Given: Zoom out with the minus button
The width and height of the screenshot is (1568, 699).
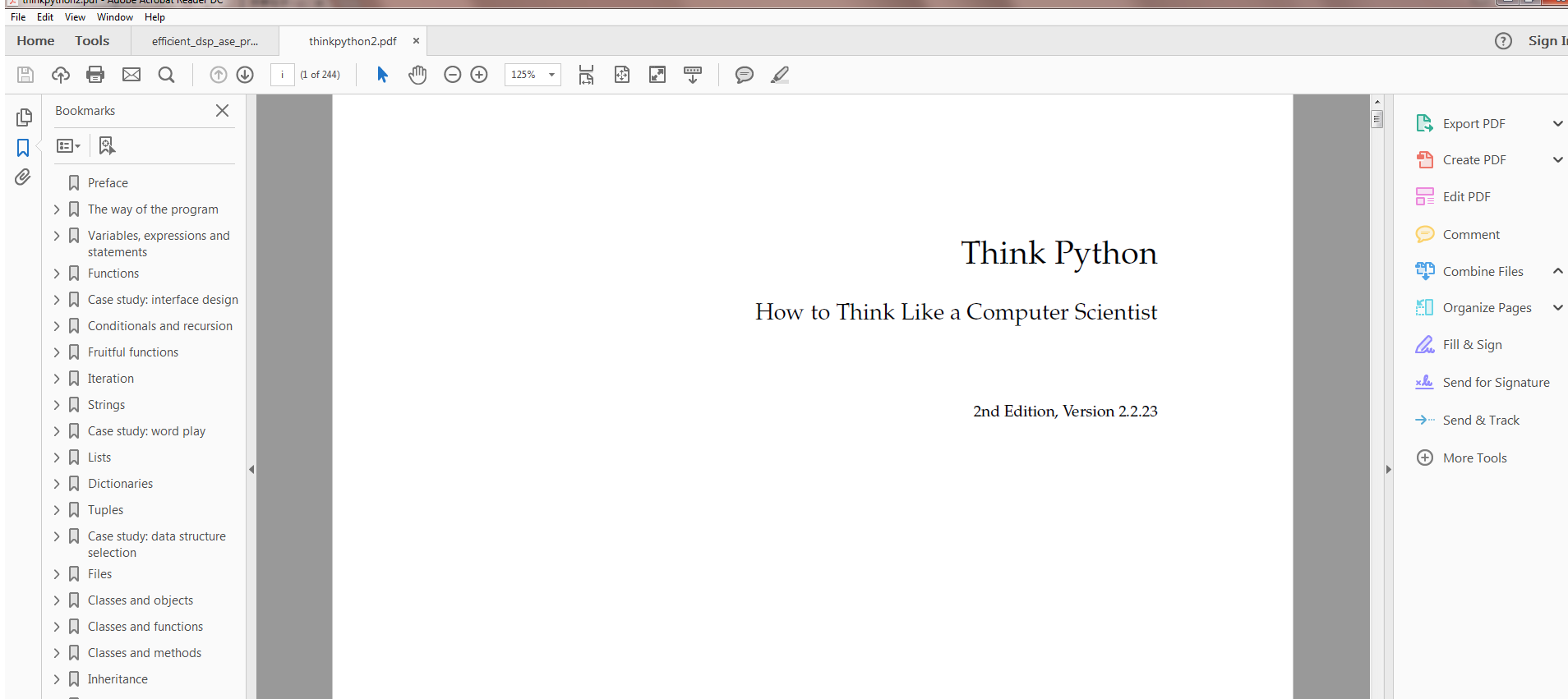Looking at the screenshot, I should coord(452,75).
